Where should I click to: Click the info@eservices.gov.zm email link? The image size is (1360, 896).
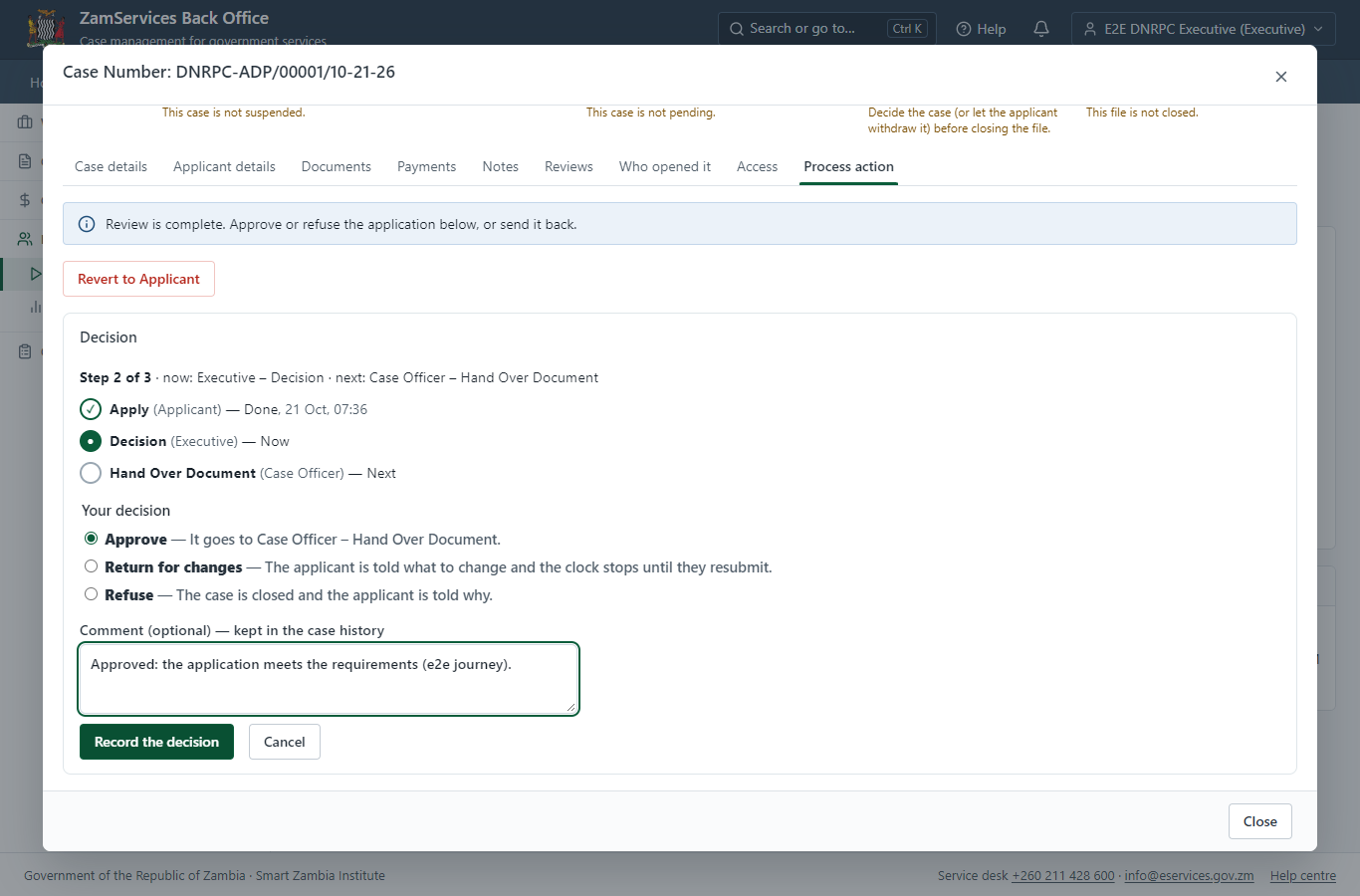1189,876
